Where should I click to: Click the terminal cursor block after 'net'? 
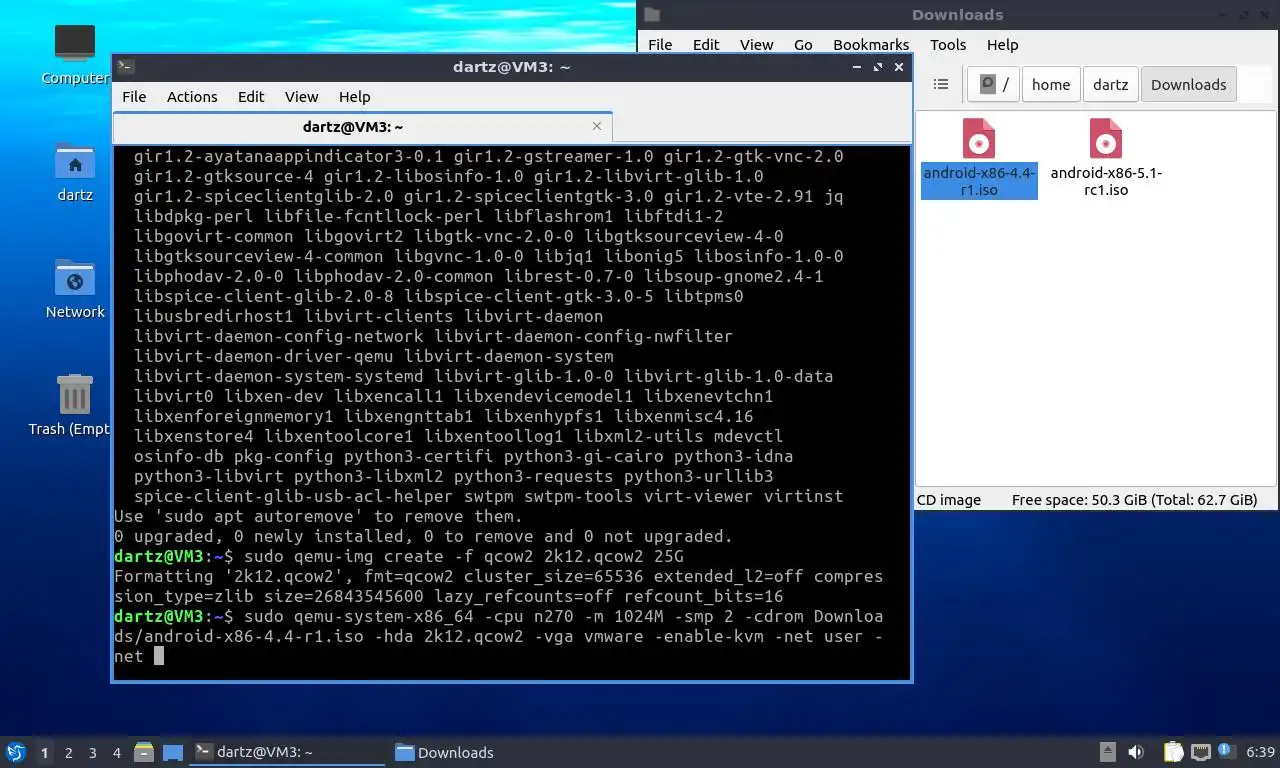[x=158, y=656]
